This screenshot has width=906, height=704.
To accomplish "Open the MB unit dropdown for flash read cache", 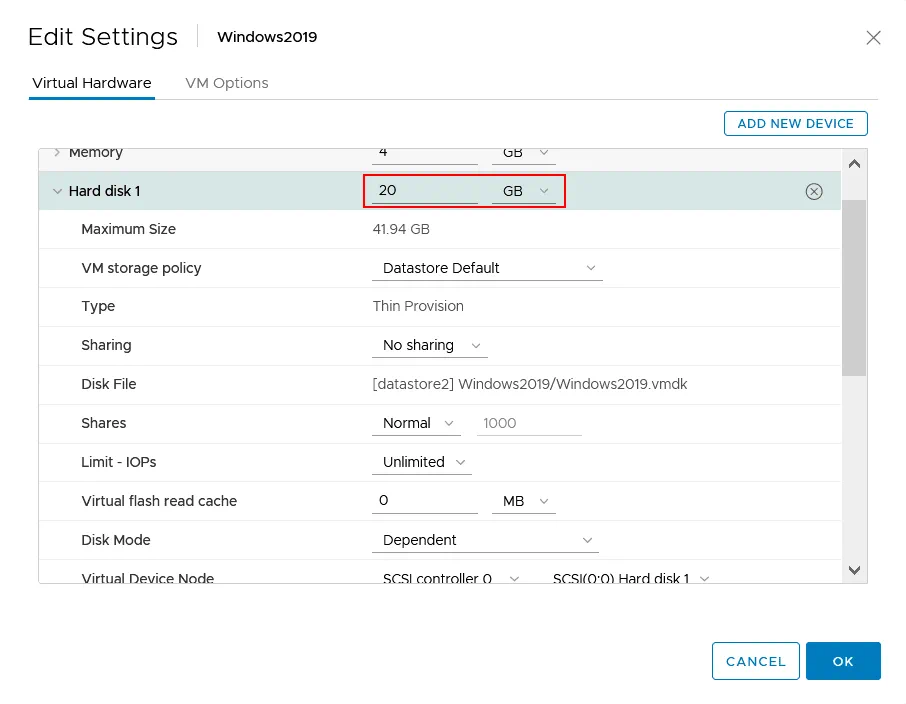I will [546, 501].
